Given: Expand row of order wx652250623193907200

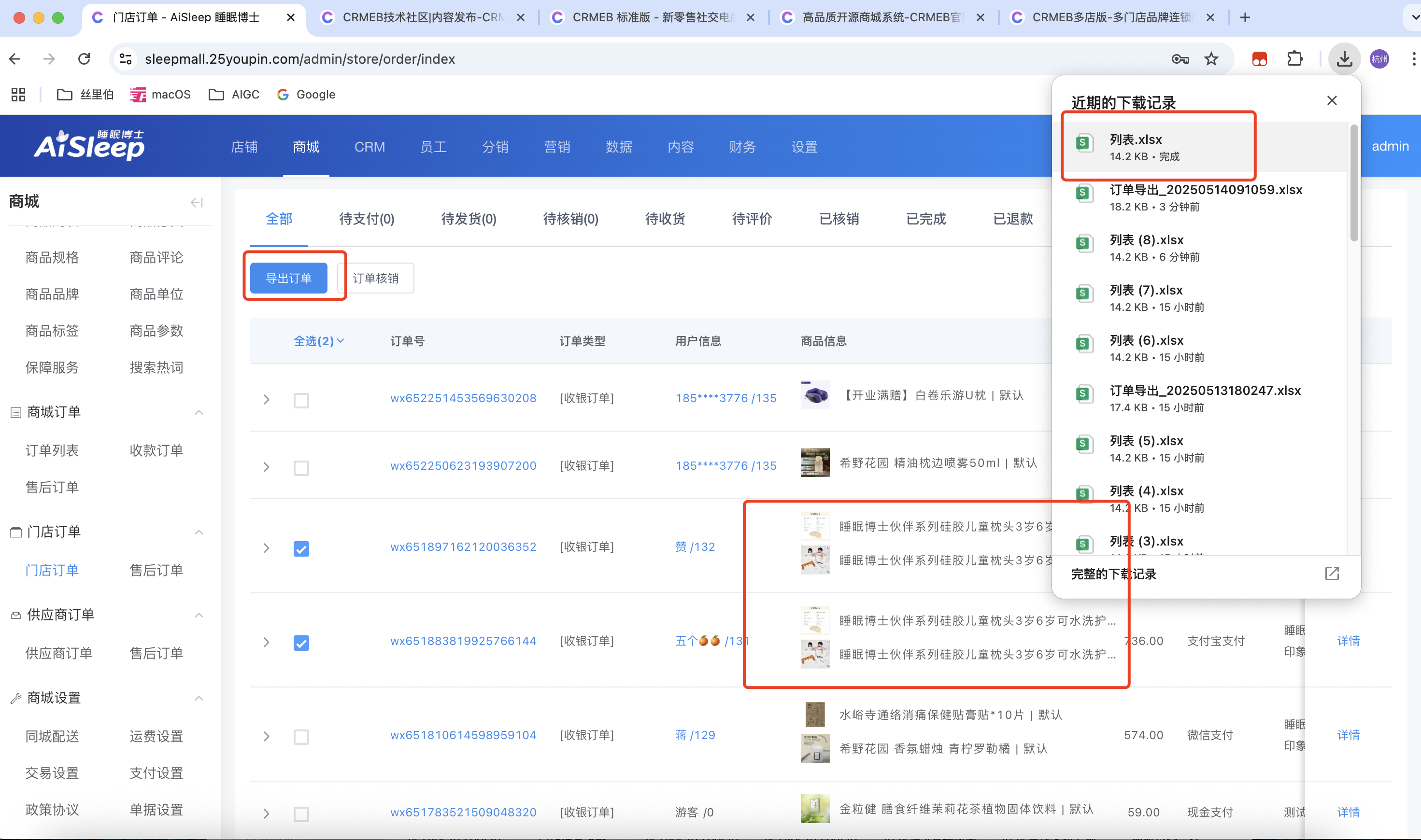Looking at the screenshot, I should (x=266, y=467).
